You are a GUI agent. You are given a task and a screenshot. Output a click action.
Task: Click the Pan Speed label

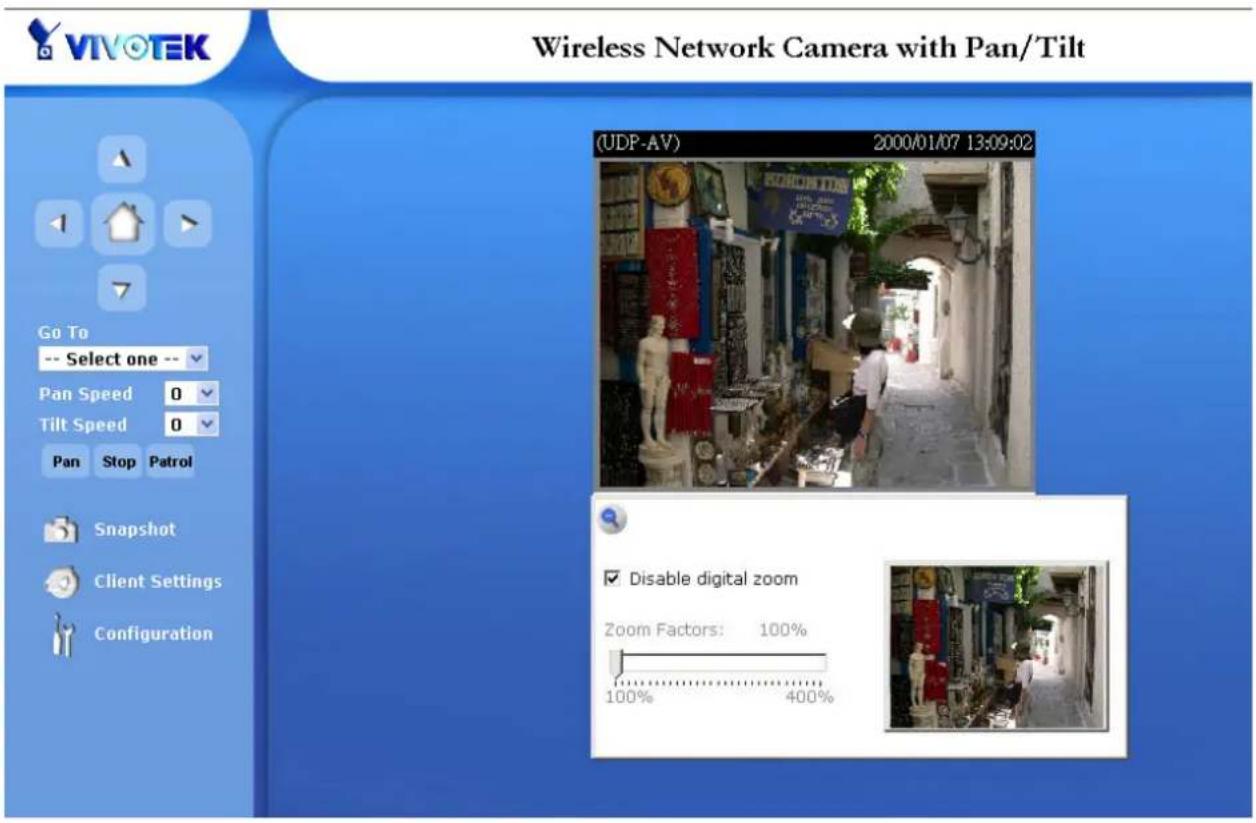click(x=84, y=394)
